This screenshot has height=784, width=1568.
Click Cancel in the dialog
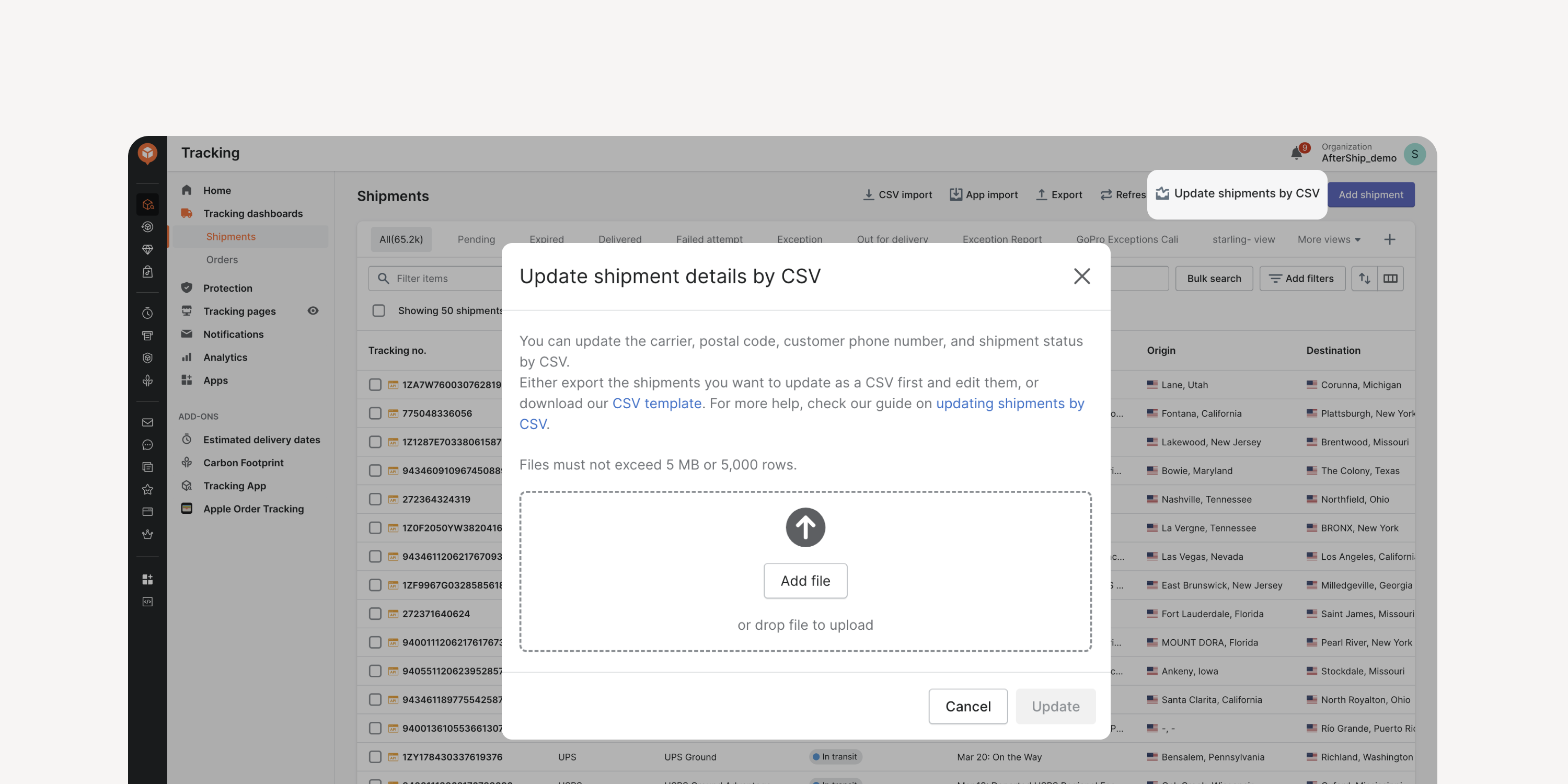point(968,706)
